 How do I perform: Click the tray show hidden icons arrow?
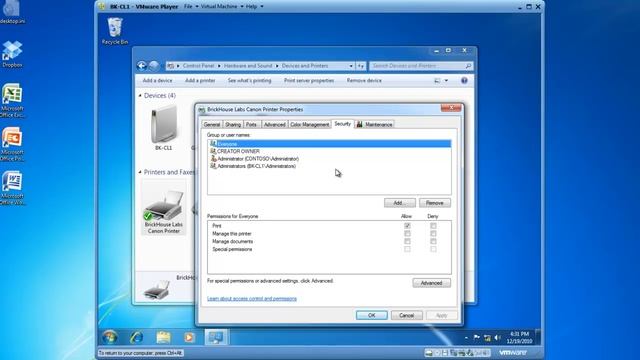[466, 338]
